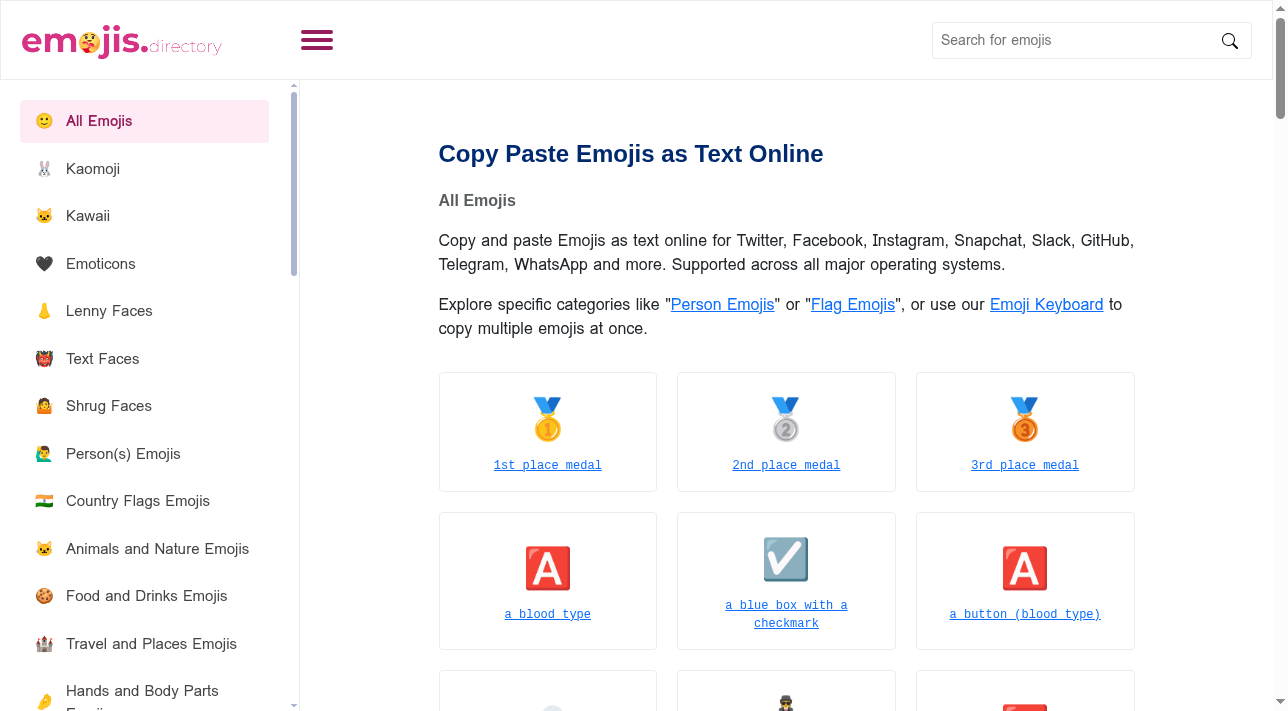Open the "3rd place medal" link
This screenshot has height=711, width=1288.
point(1025,465)
